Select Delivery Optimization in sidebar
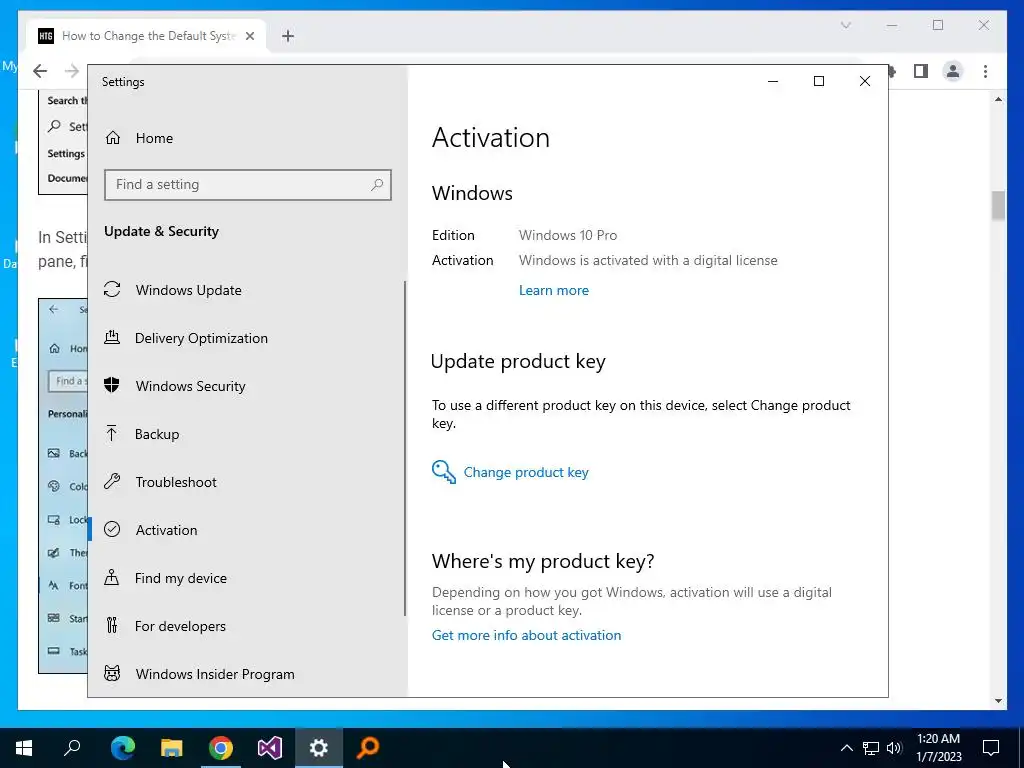1024x768 pixels. pyautogui.click(x=201, y=338)
